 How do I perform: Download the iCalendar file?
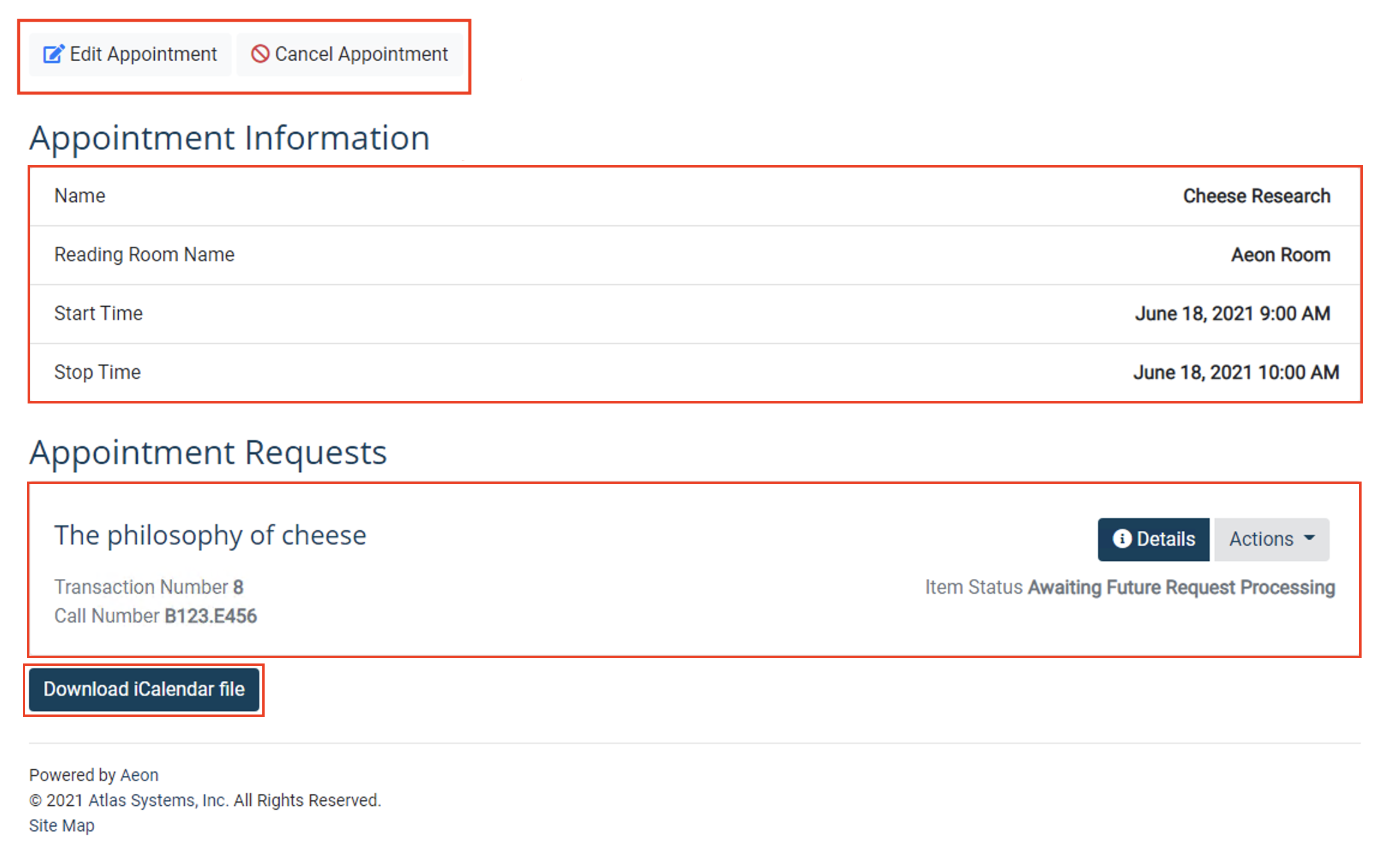[x=143, y=689]
